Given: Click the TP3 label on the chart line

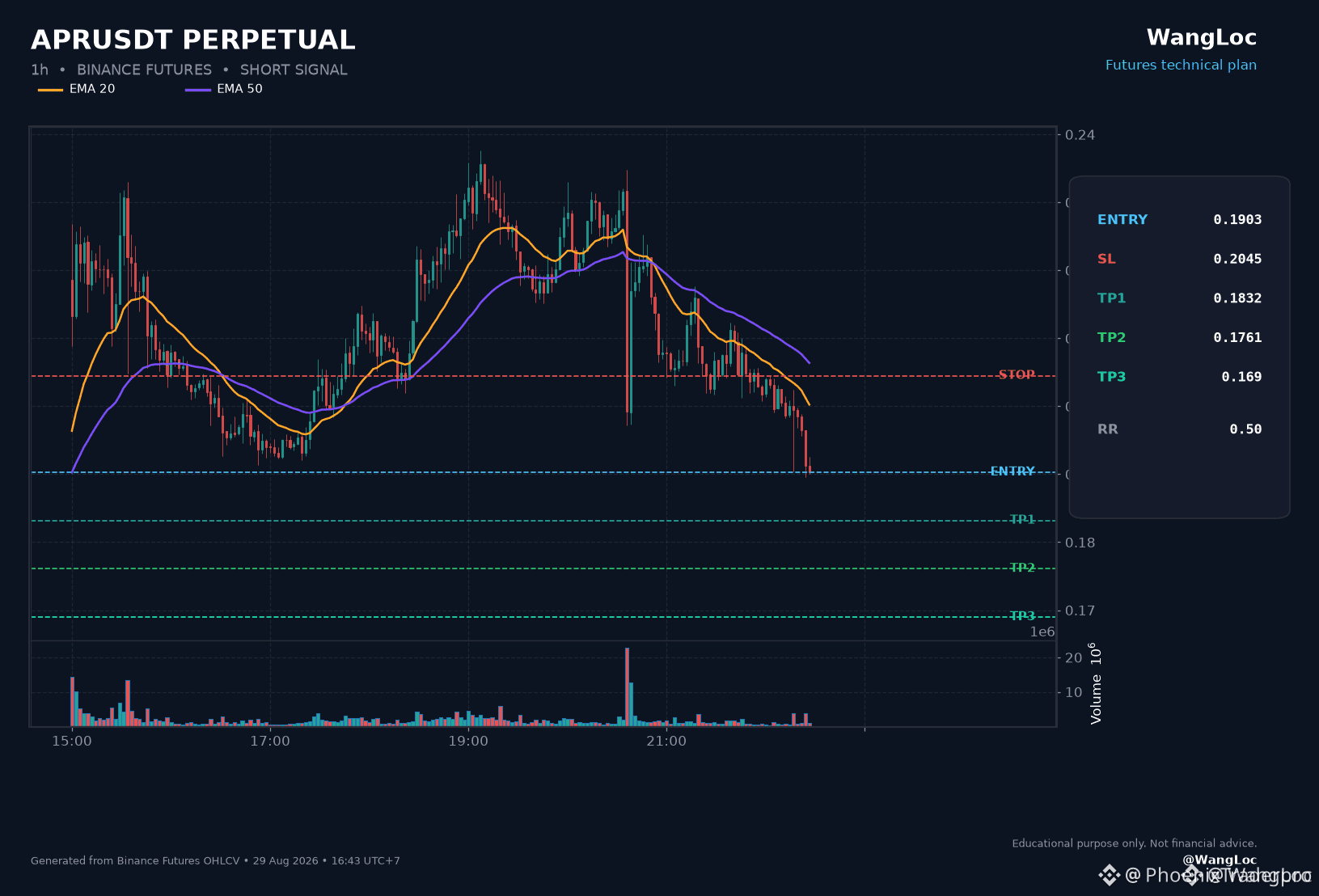Looking at the screenshot, I should [1022, 616].
